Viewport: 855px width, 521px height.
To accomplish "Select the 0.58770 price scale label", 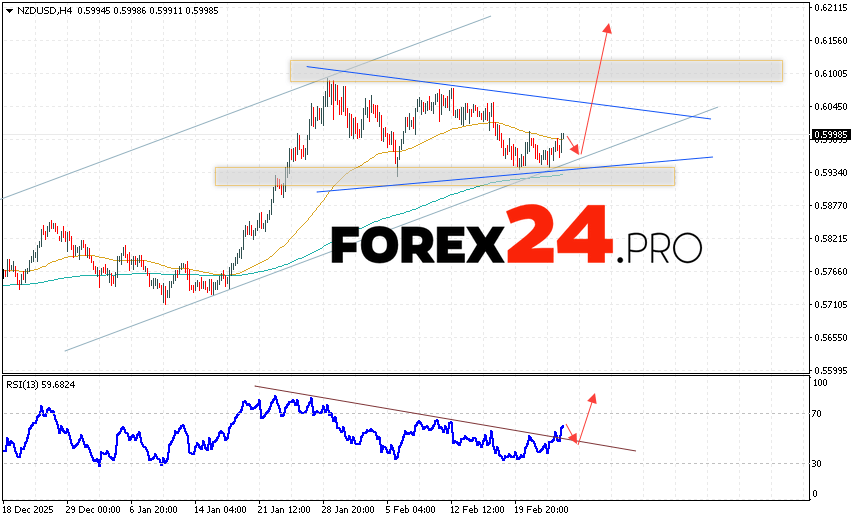I will (x=831, y=206).
